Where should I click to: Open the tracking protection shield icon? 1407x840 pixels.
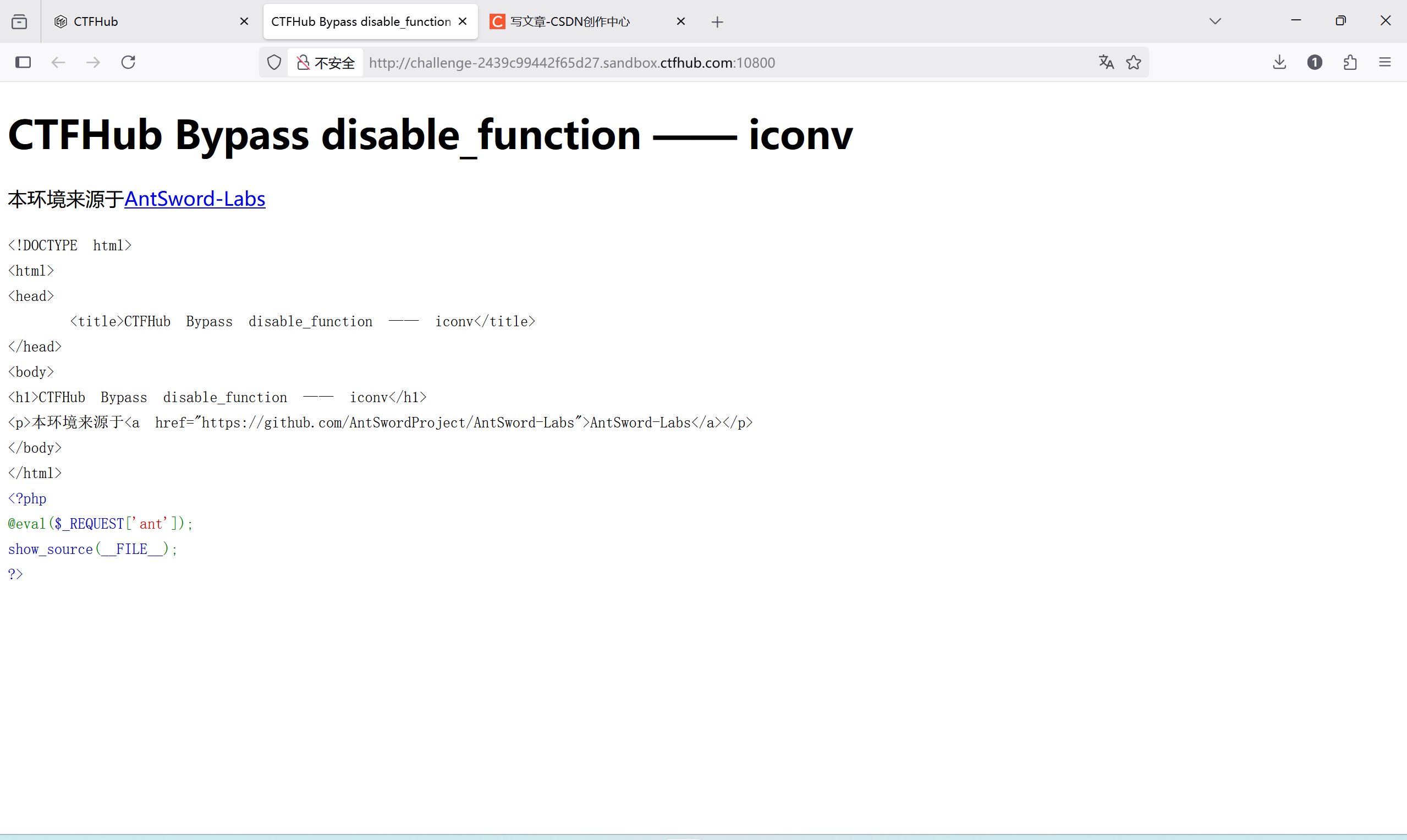(x=274, y=62)
